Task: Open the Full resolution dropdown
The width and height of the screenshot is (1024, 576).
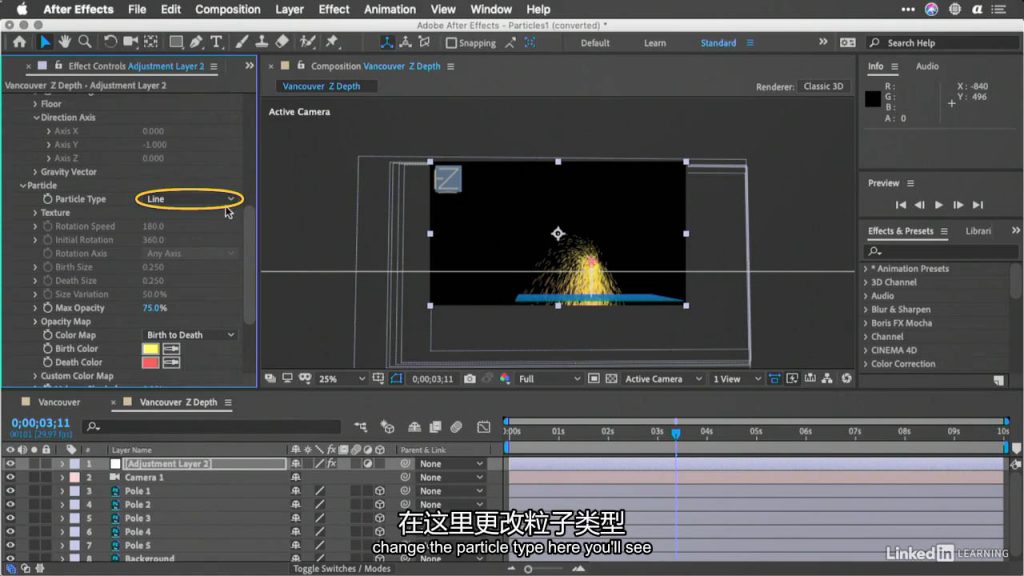Action: tap(549, 379)
